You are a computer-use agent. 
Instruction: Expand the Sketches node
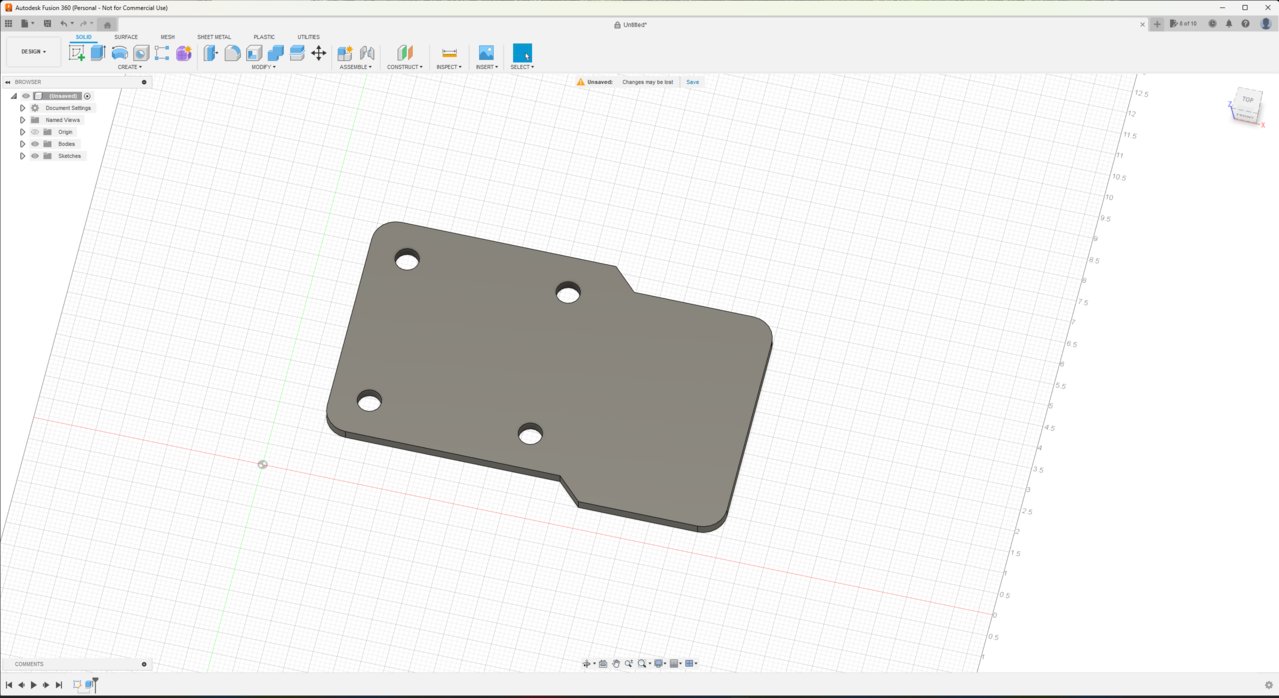tap(22, 156)
